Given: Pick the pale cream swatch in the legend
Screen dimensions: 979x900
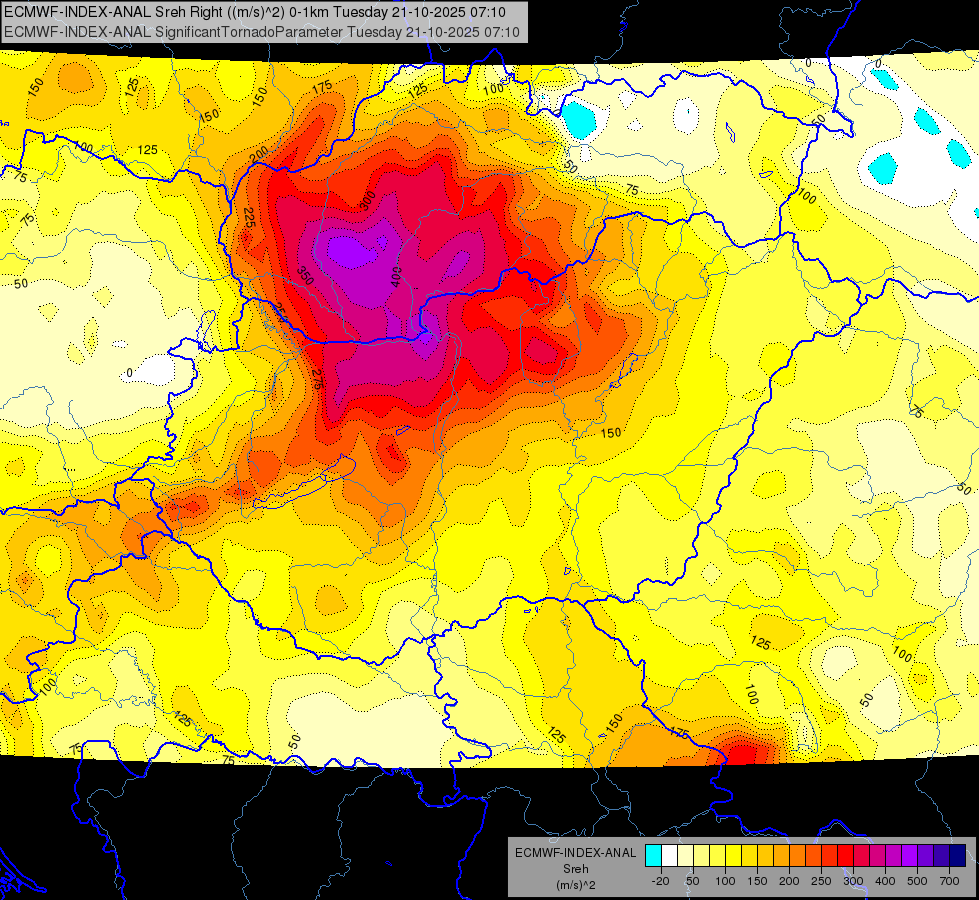Looking at the screenshot, I should pos(686,855).
